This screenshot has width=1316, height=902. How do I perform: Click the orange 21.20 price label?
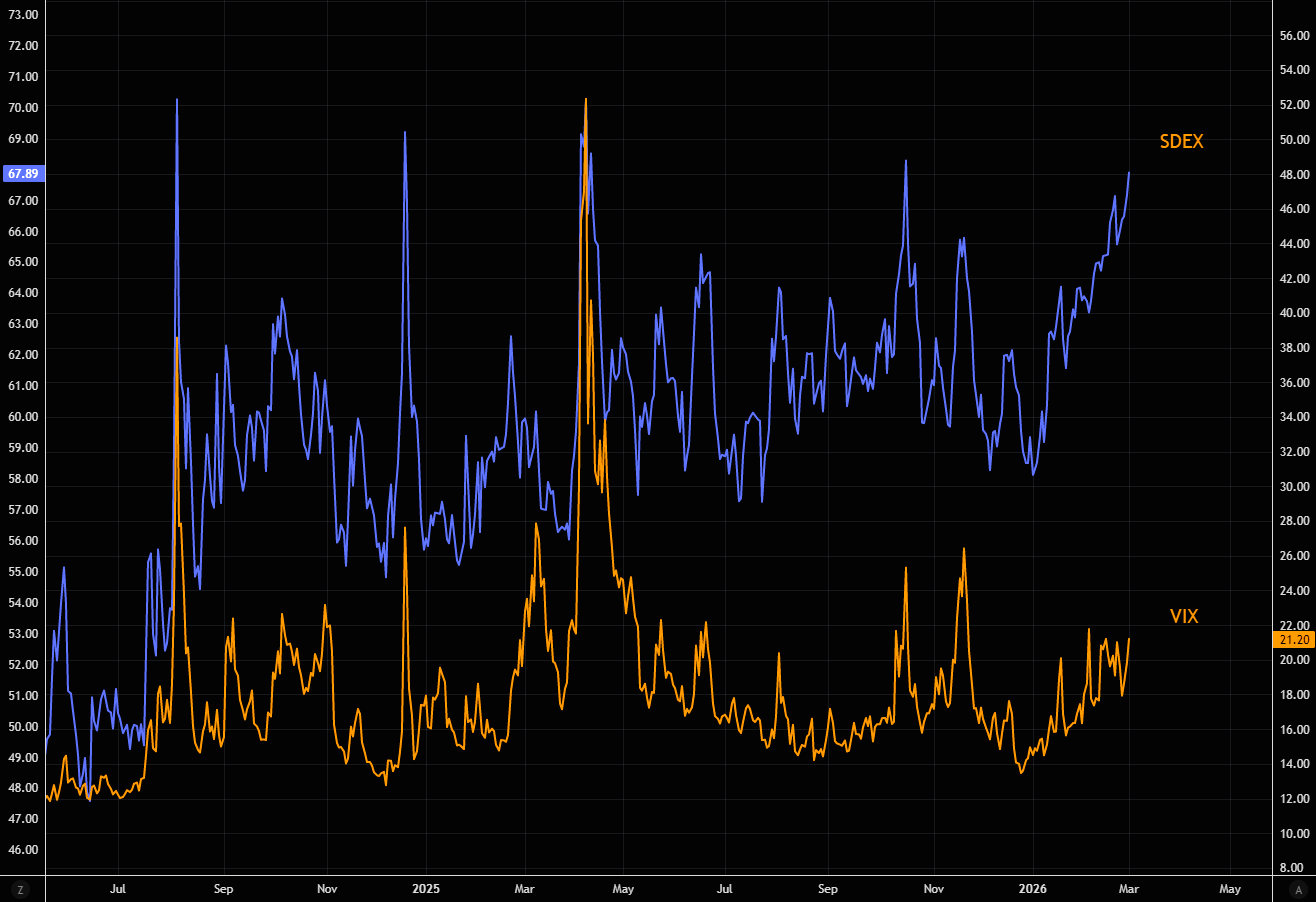[1292, 639]
